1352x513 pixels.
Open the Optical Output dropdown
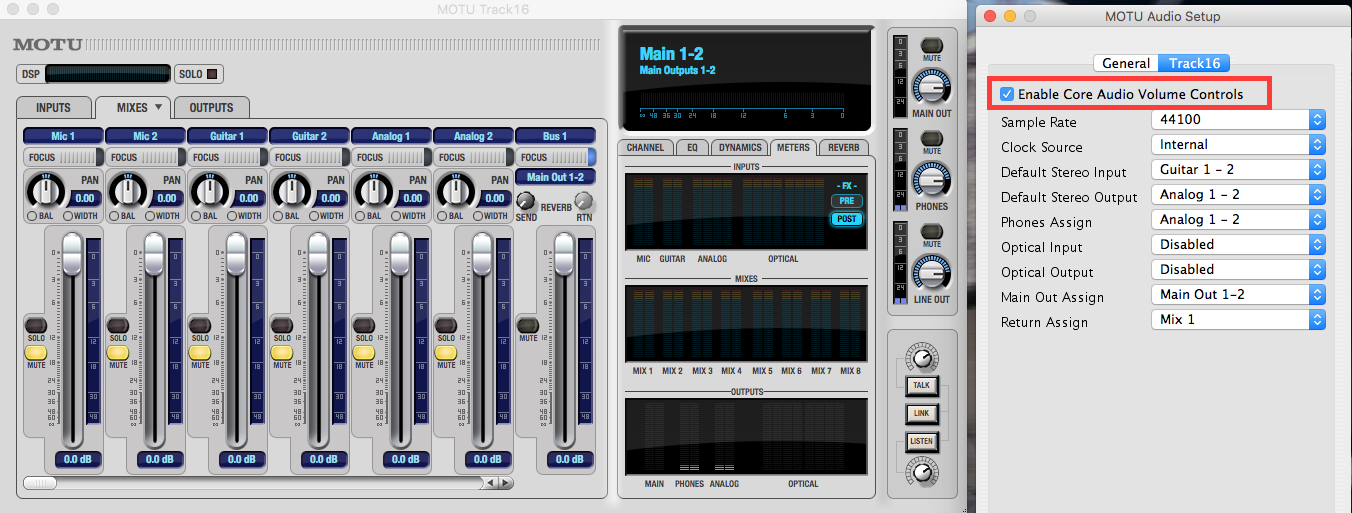coord(1238,270)
